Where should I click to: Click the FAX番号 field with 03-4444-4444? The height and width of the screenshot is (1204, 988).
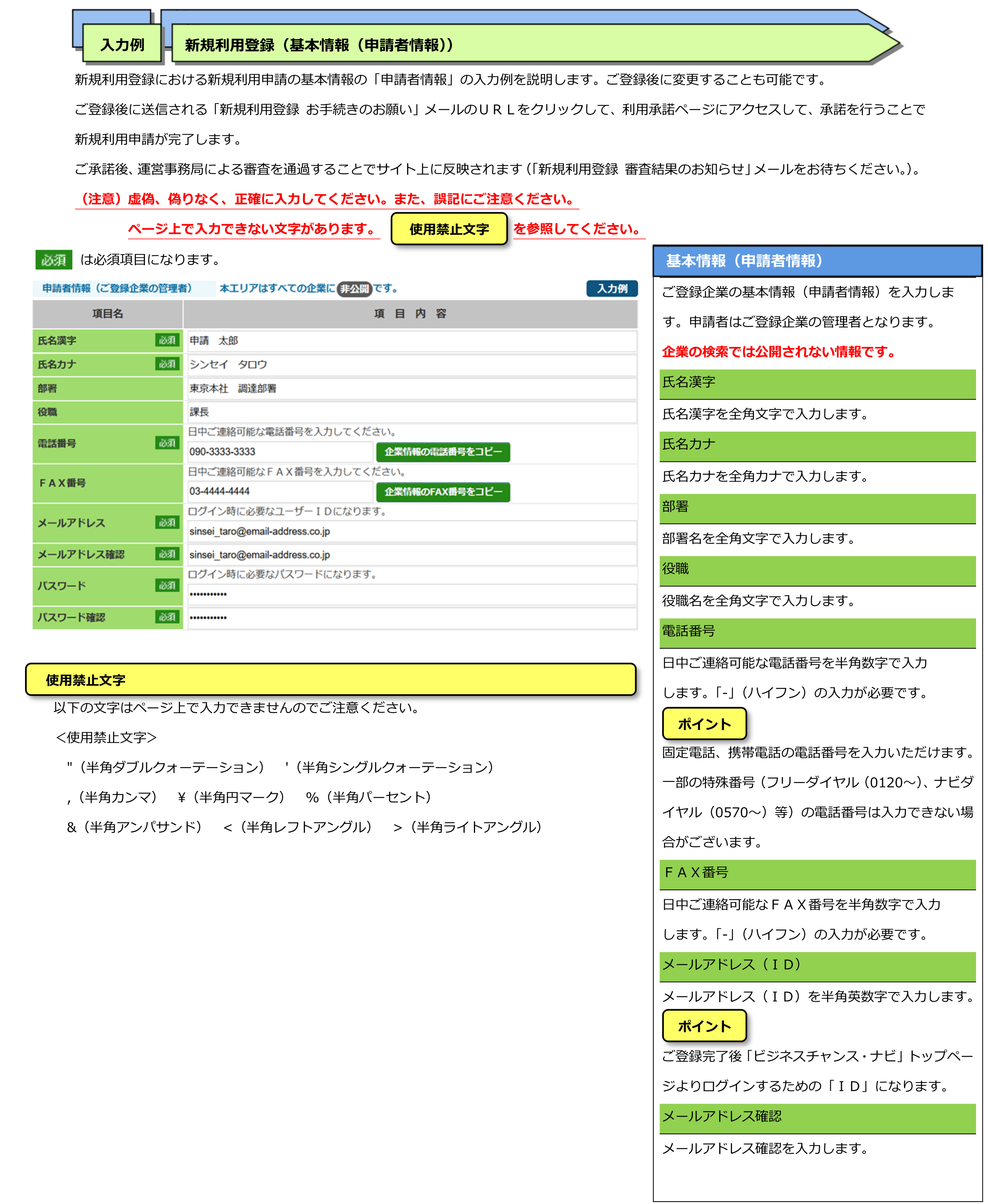pos(280,492)
